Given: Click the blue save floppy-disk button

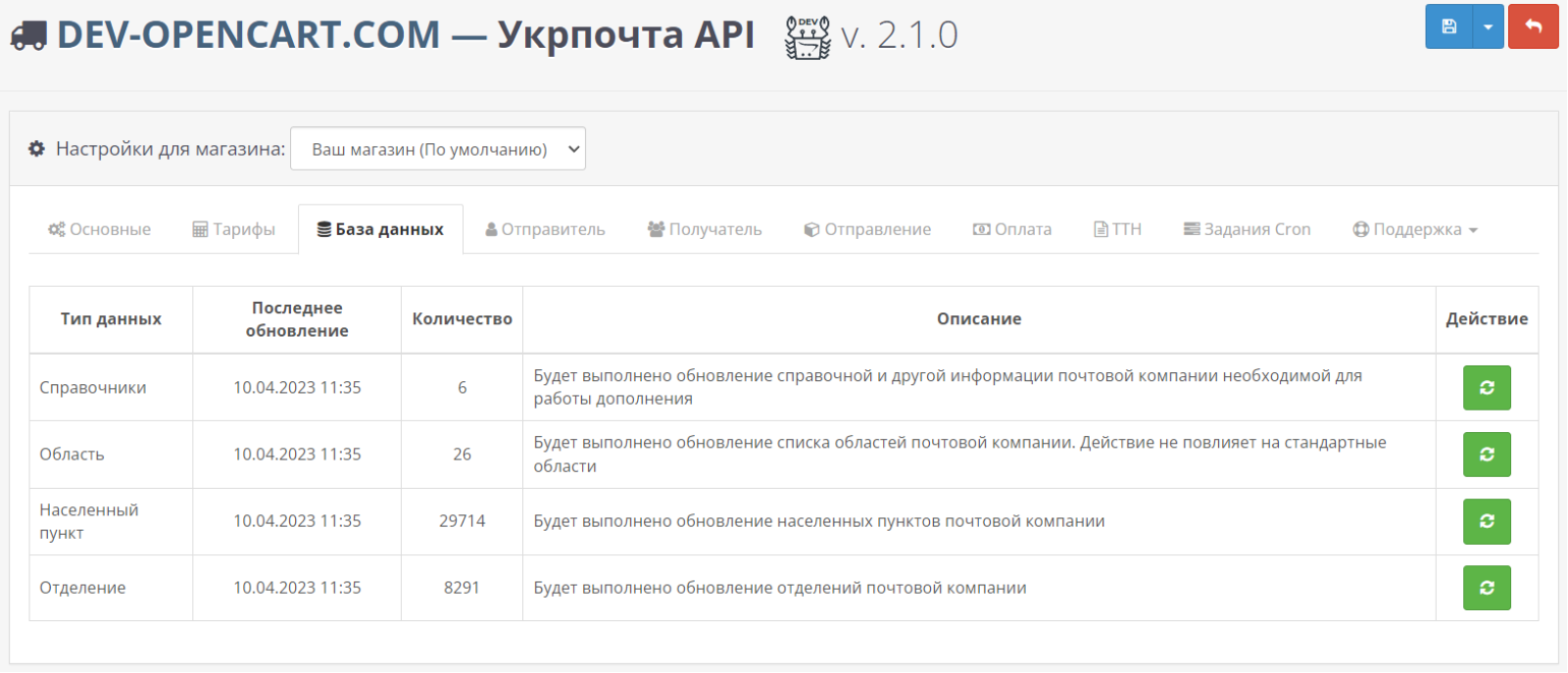Looking at the screenshot, I should (x=1448, y=26).
